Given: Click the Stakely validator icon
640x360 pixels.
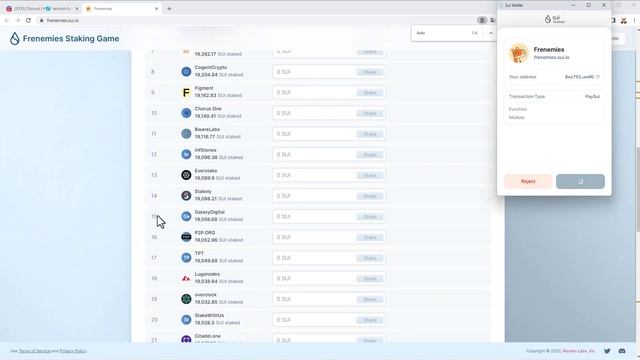Looking at the screenshot, I should (186, 196).
